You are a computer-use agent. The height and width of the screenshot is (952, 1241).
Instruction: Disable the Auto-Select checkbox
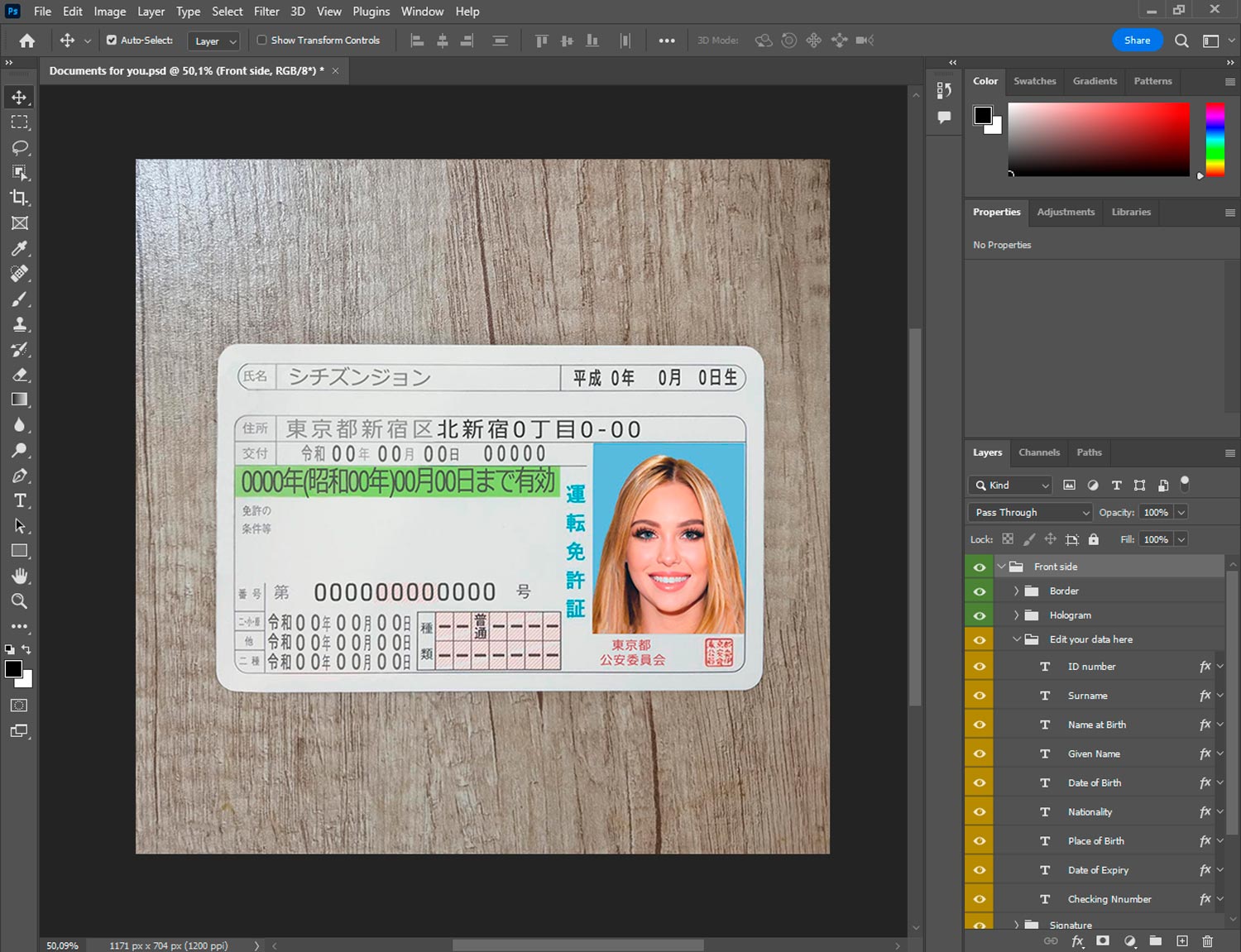coord(112,40)
